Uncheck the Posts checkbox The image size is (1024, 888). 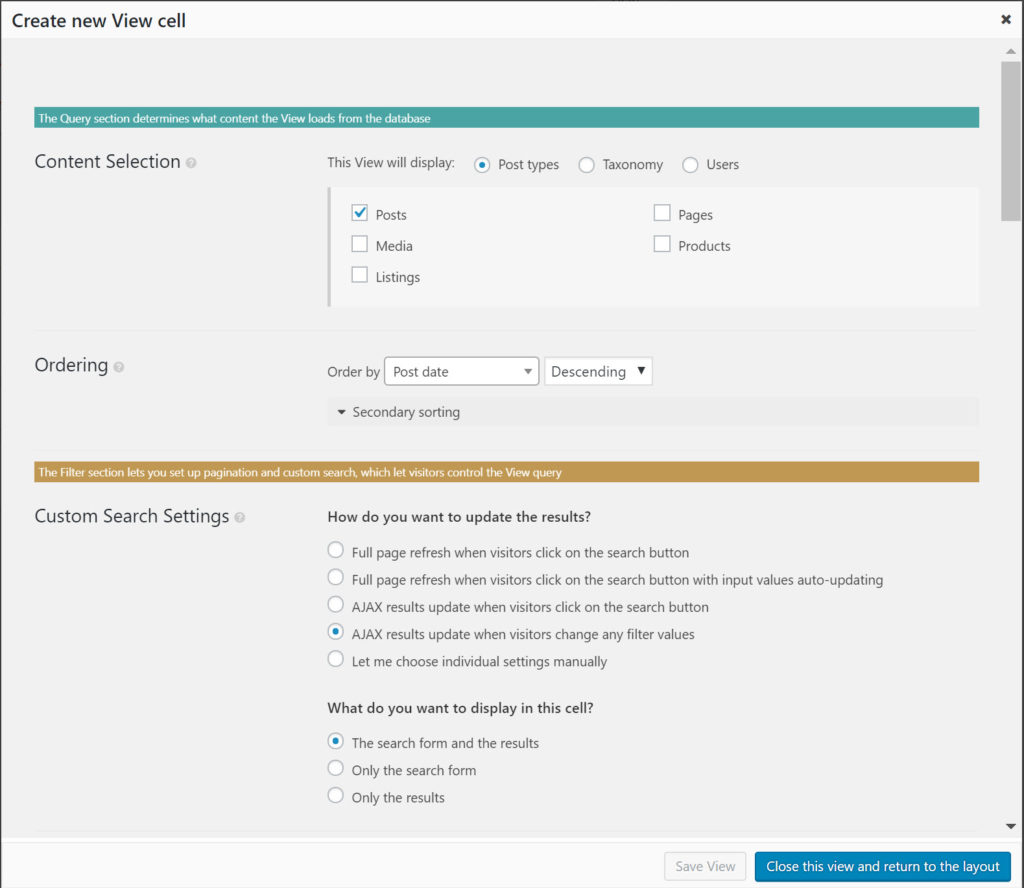pyautogui.click(x=360, y=213)
